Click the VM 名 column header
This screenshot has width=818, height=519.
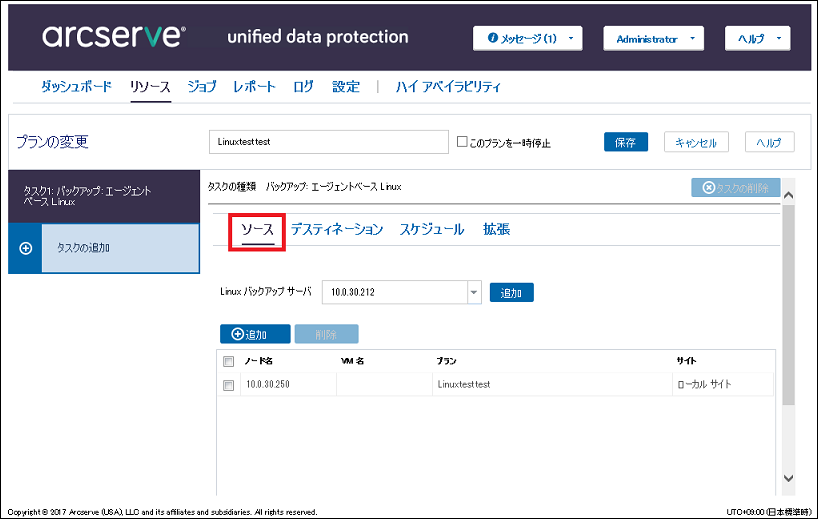[352, 361]
